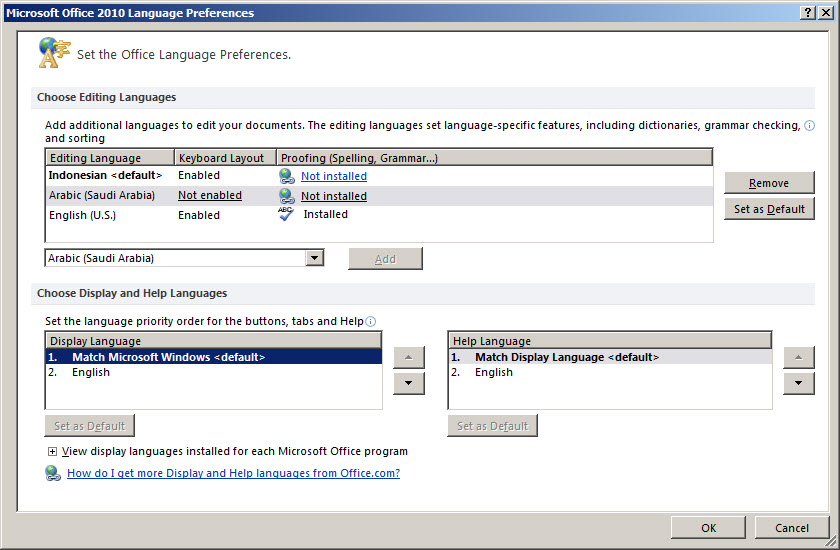Select the English (U.S.) editing language row
The height and width of the screenshot is (550, 840).
point(379,215)
